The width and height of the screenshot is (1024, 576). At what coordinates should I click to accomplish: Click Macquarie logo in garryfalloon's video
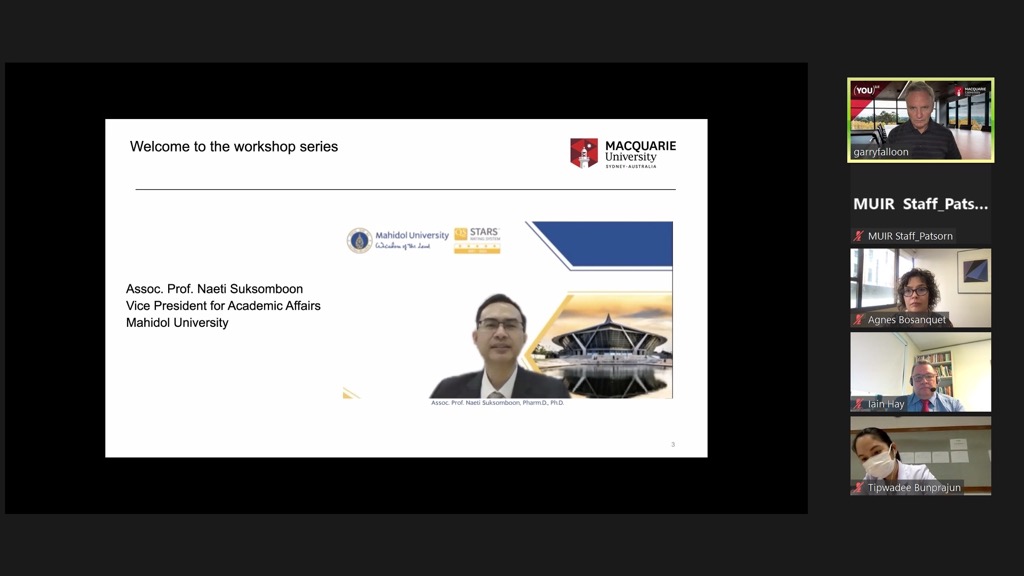click(x=968, y=91)
